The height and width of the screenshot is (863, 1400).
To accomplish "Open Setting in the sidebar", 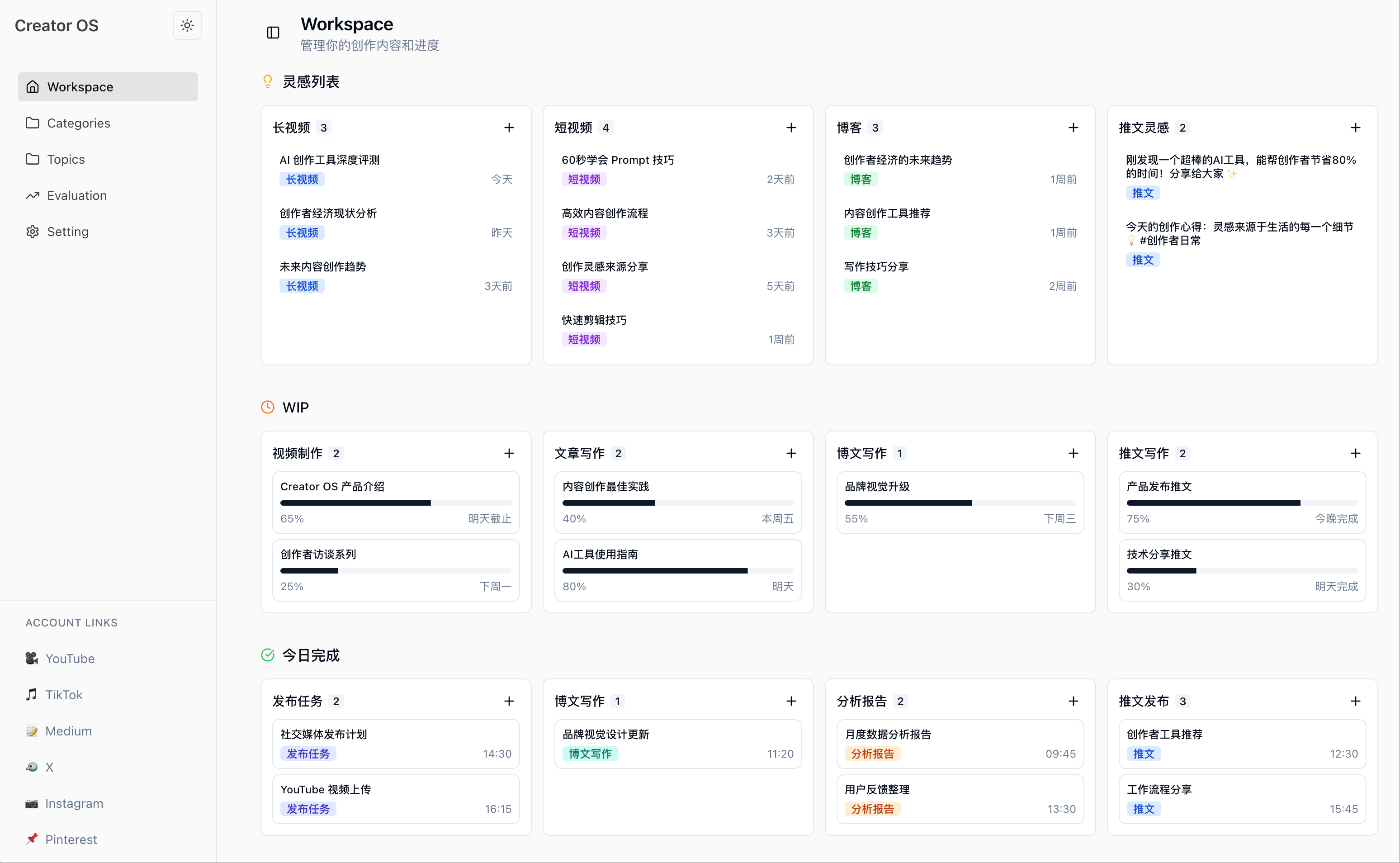I will point(108,232).
